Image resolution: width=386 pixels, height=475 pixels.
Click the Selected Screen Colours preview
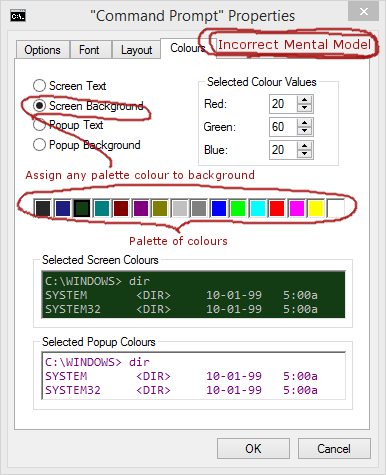(193, 295)
